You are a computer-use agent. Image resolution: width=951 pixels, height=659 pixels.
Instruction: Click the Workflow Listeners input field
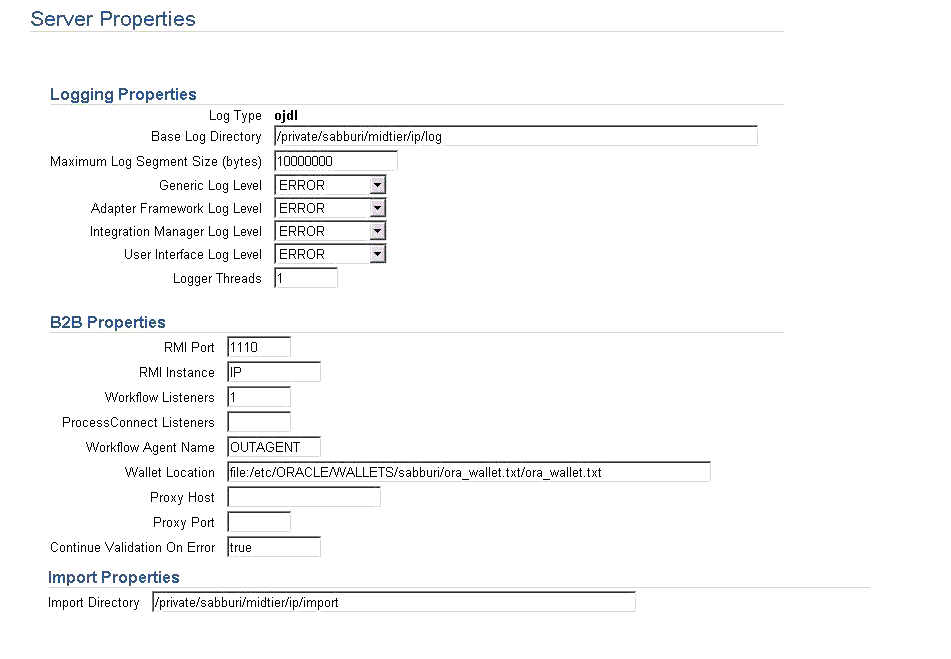(259, 397)
